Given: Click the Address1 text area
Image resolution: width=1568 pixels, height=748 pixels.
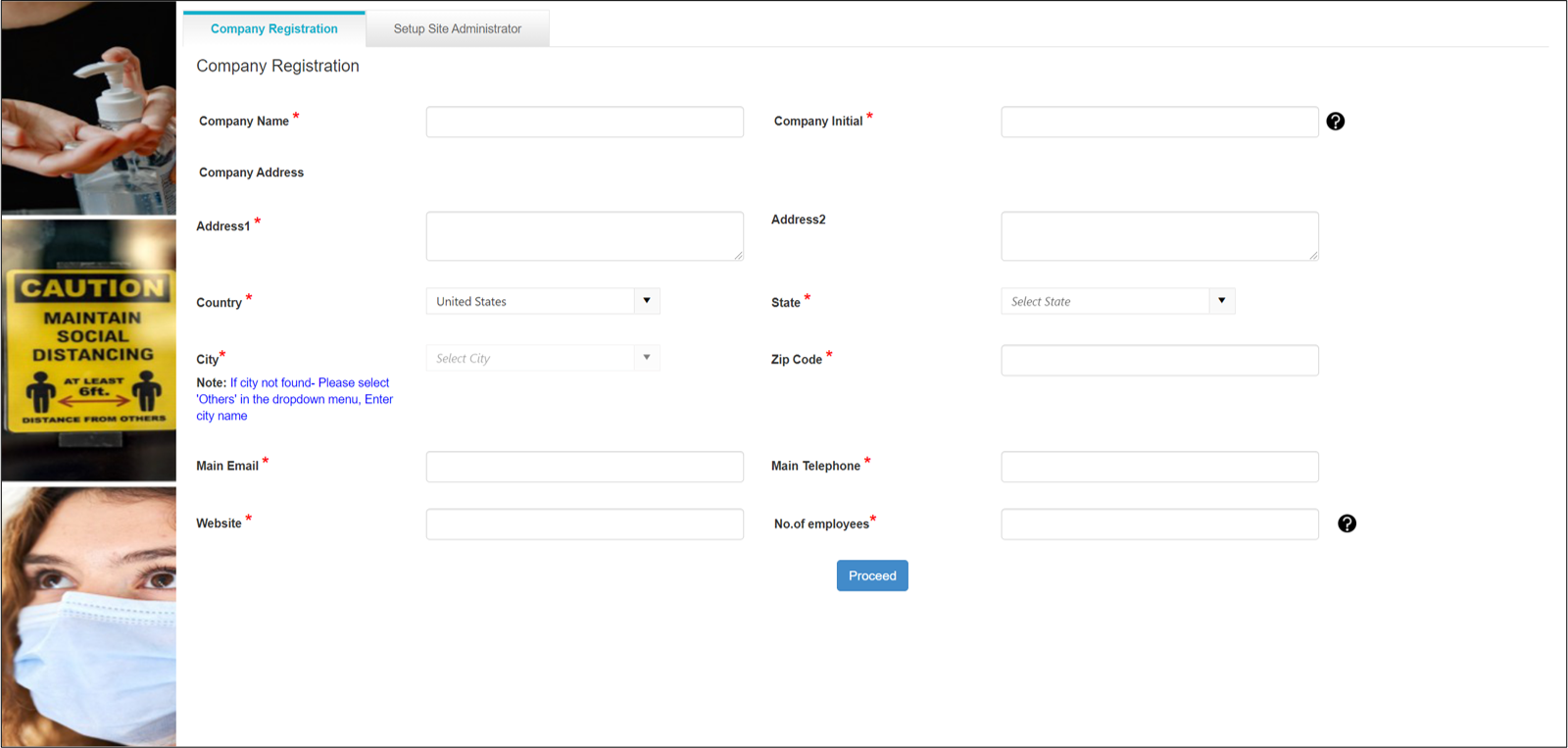Looking at the screenshot, I should [584, 236].
